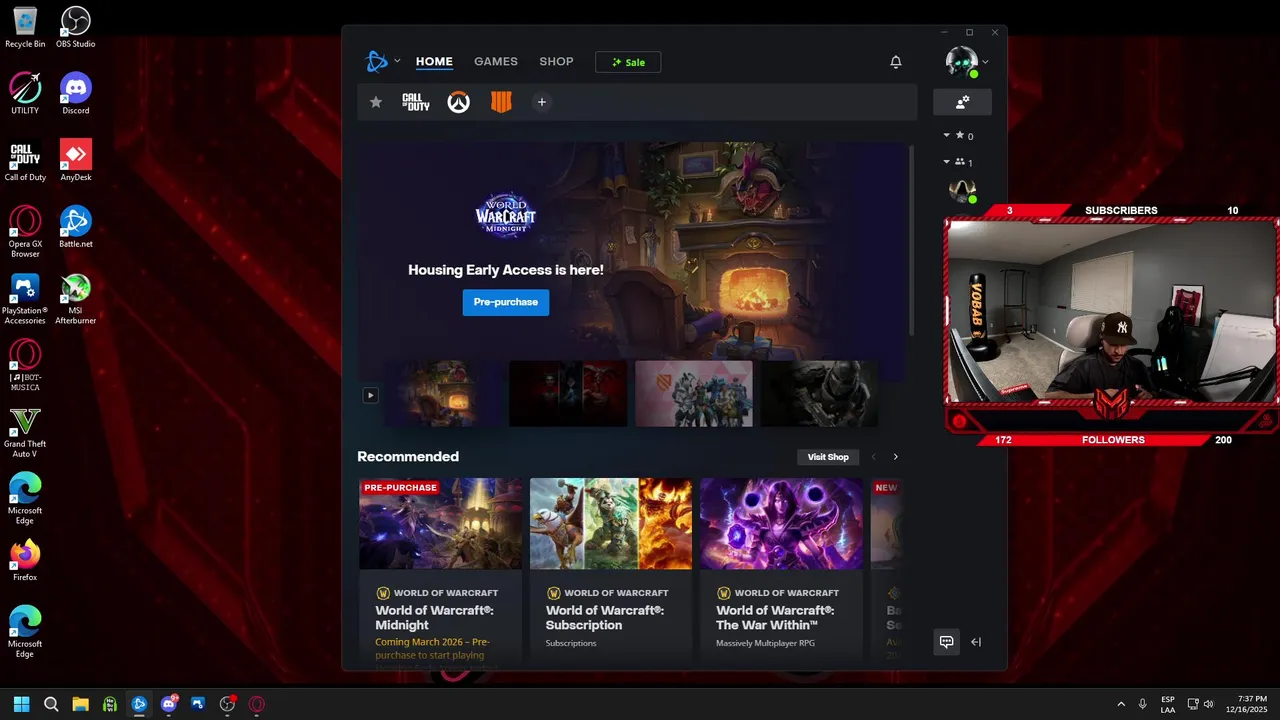This screenshot has width=1280, height=720.
Task: Open Grand Theft Auto V shortcut
Action: pyautogui.click(x=25, y=432)
